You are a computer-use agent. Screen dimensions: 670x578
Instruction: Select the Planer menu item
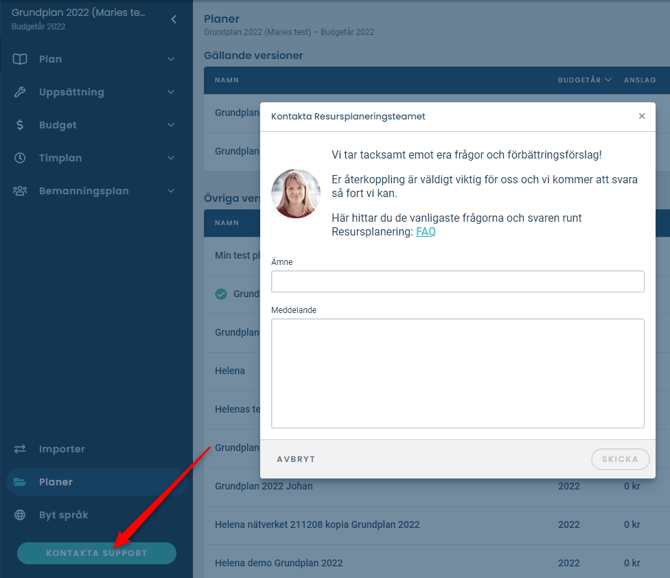coord(97,482)
